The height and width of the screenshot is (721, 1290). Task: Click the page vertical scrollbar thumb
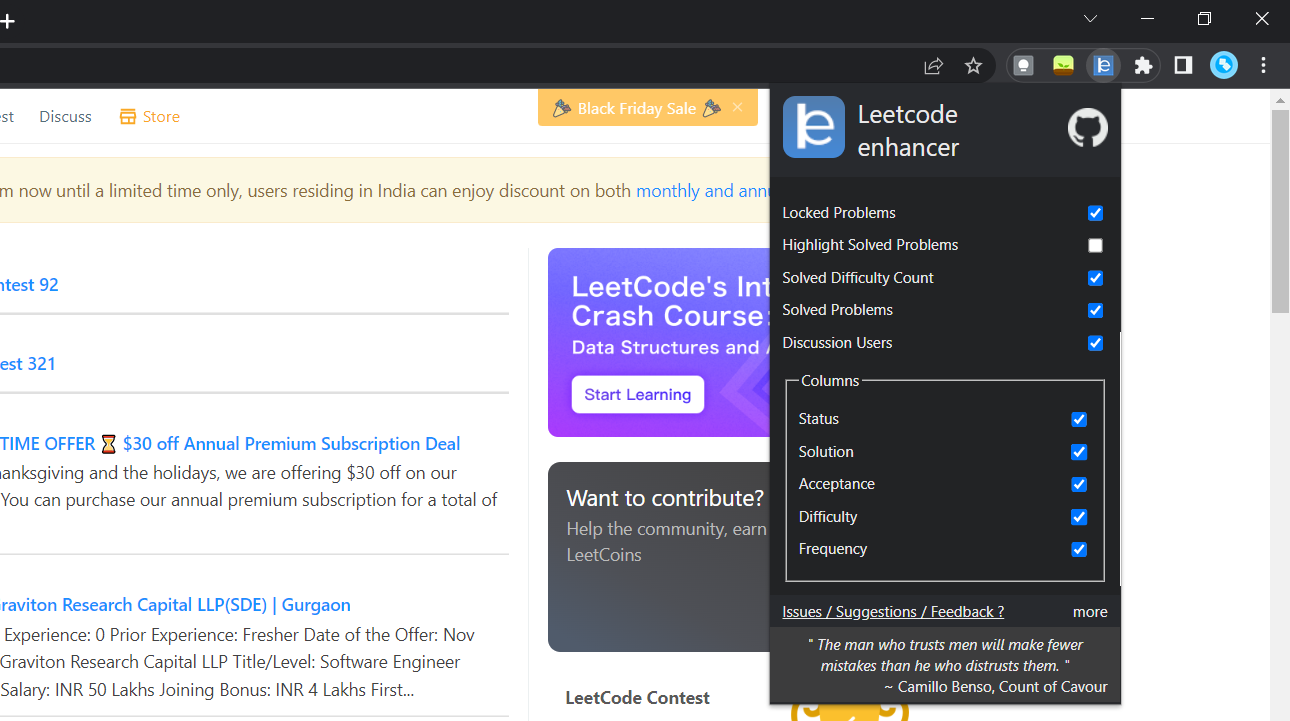tap(1280, 212)
